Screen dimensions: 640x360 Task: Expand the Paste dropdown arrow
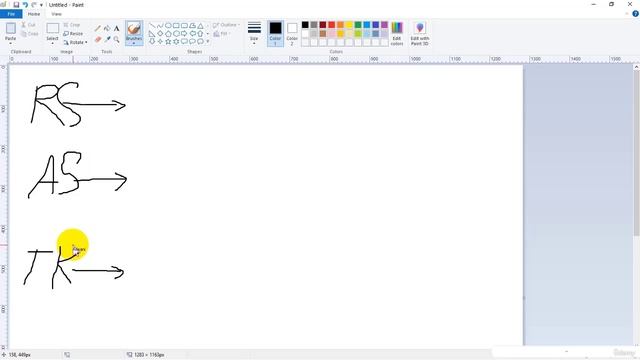11,43
